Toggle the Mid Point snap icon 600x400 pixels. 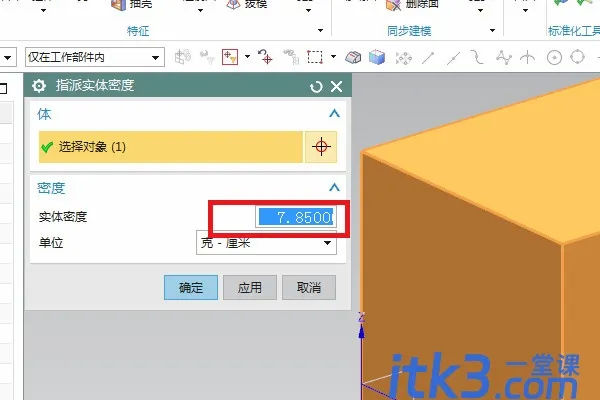click(x=453, y=58)
